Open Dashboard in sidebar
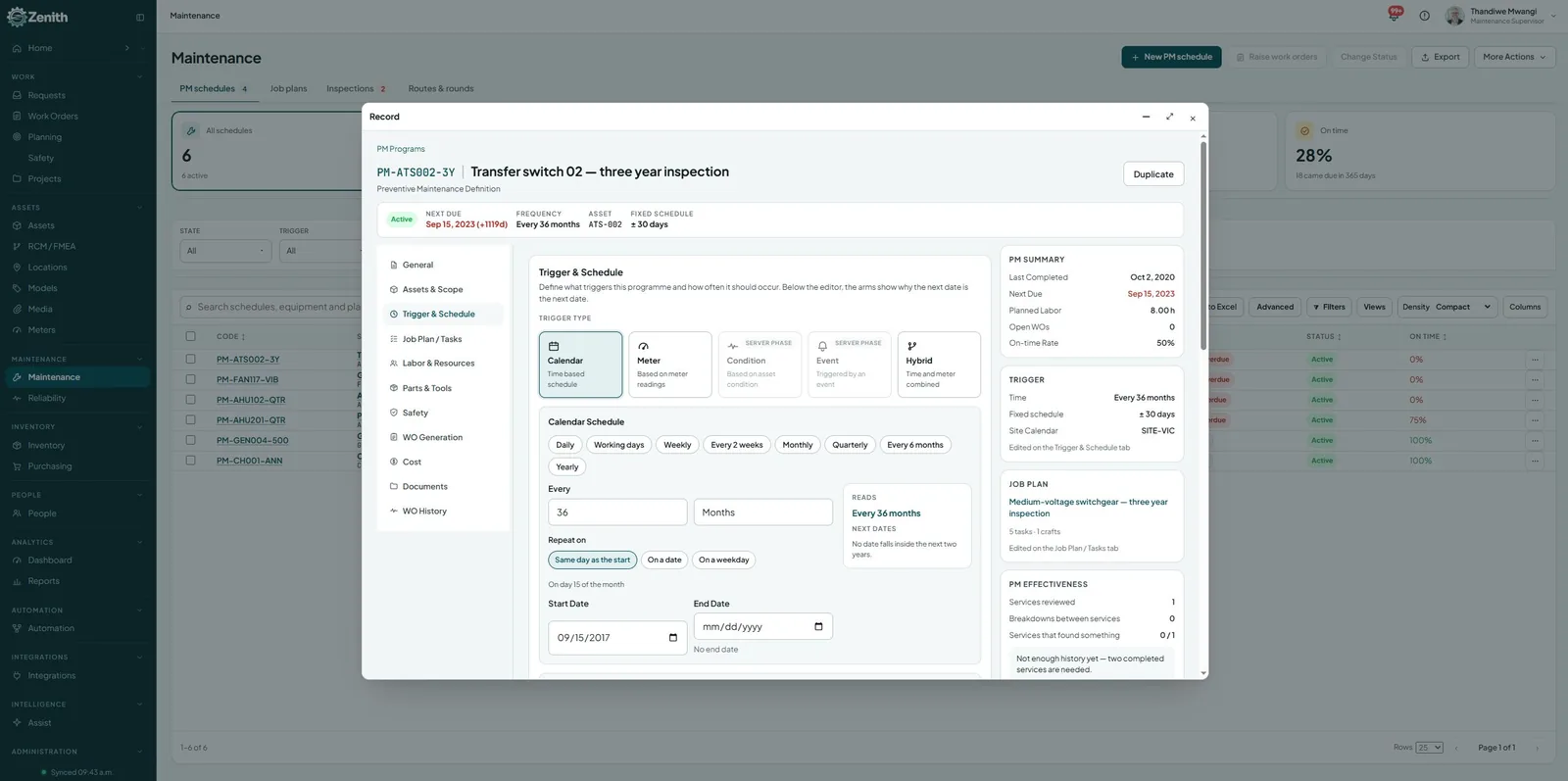Image resolution: width=1568 pixels, height=781 pixels. 50,561
